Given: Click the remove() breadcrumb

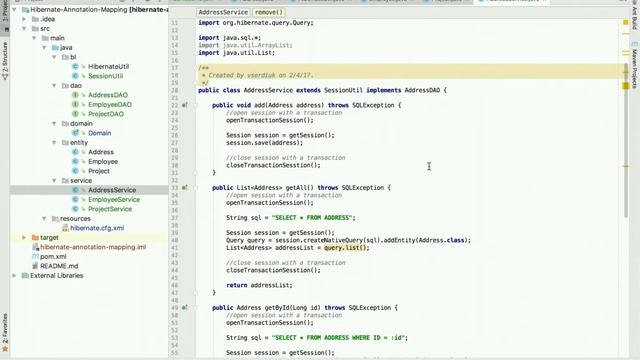Looking at the screenshot, I should 268,12.
